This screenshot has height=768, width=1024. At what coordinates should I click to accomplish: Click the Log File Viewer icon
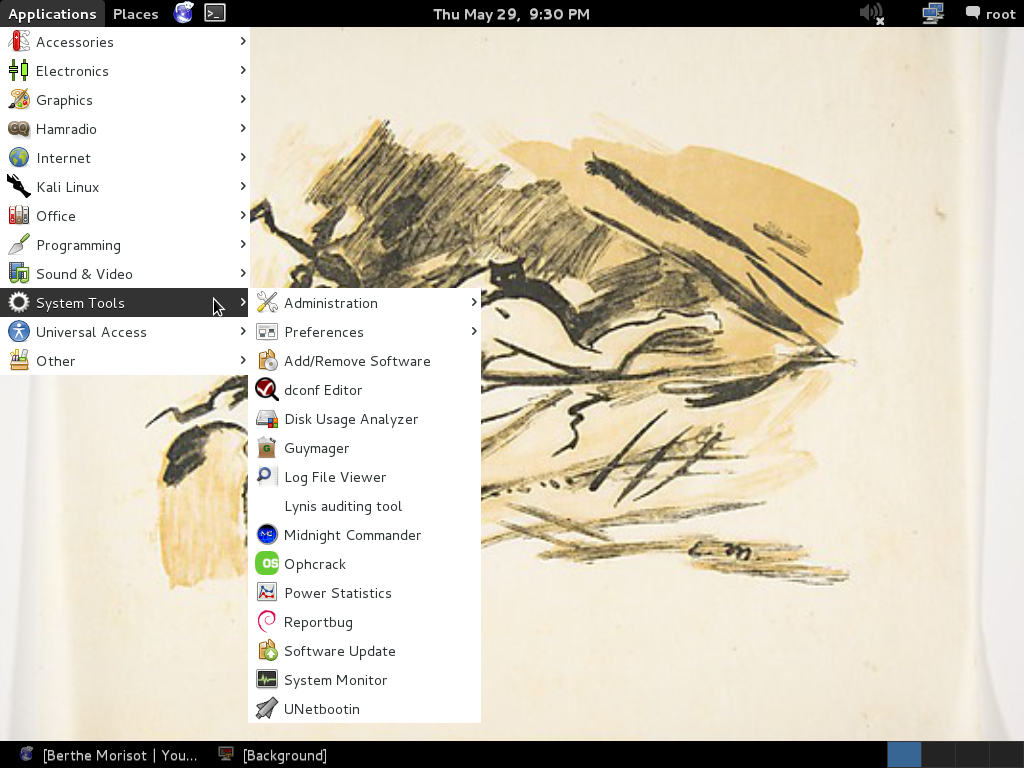[267, 477]
